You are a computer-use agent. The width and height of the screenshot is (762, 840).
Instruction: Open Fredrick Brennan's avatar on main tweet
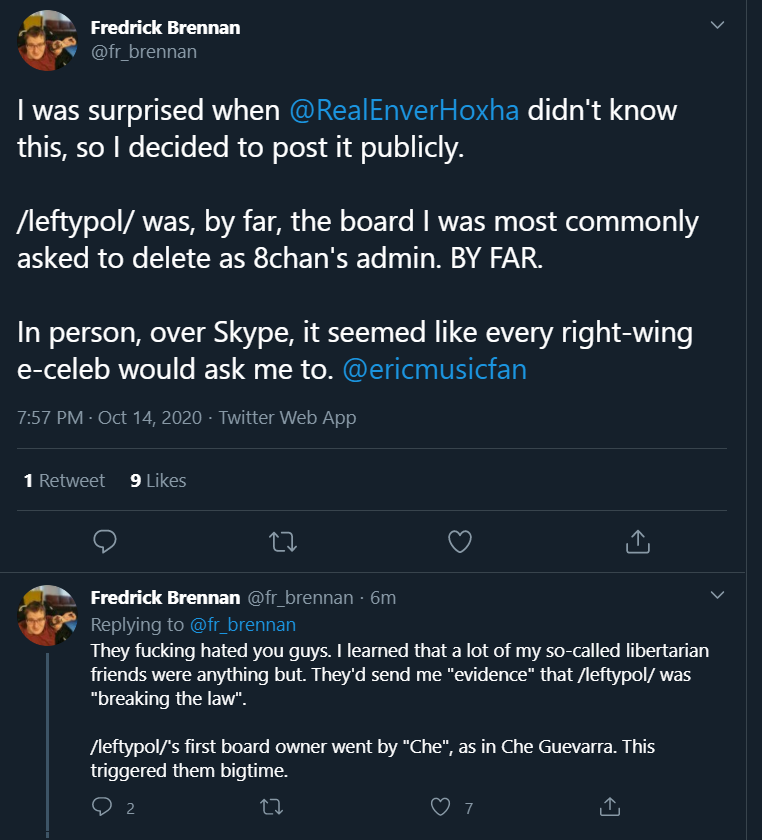coord(48,40)
